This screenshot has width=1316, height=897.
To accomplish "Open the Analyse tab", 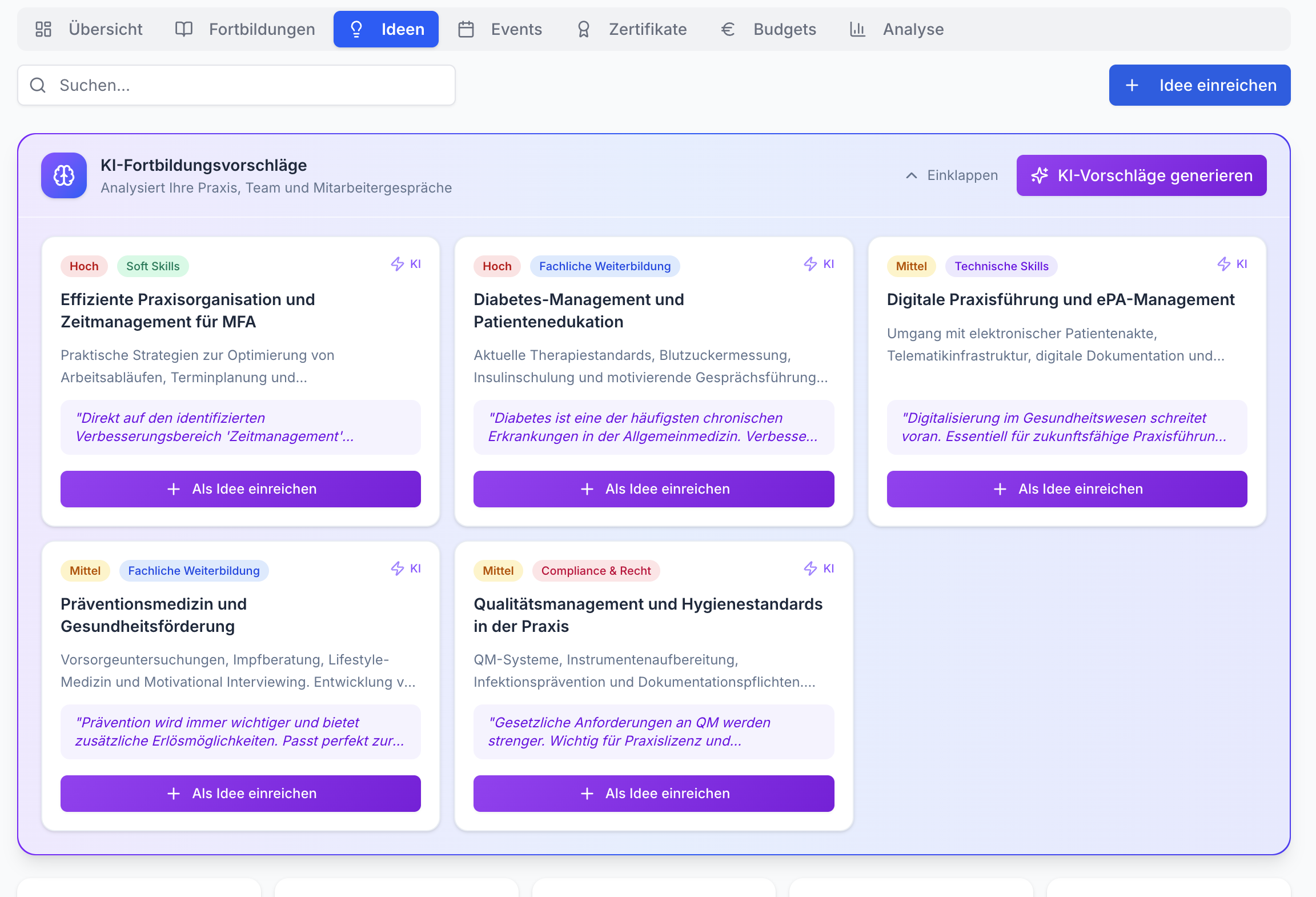I will coord(897,29).
